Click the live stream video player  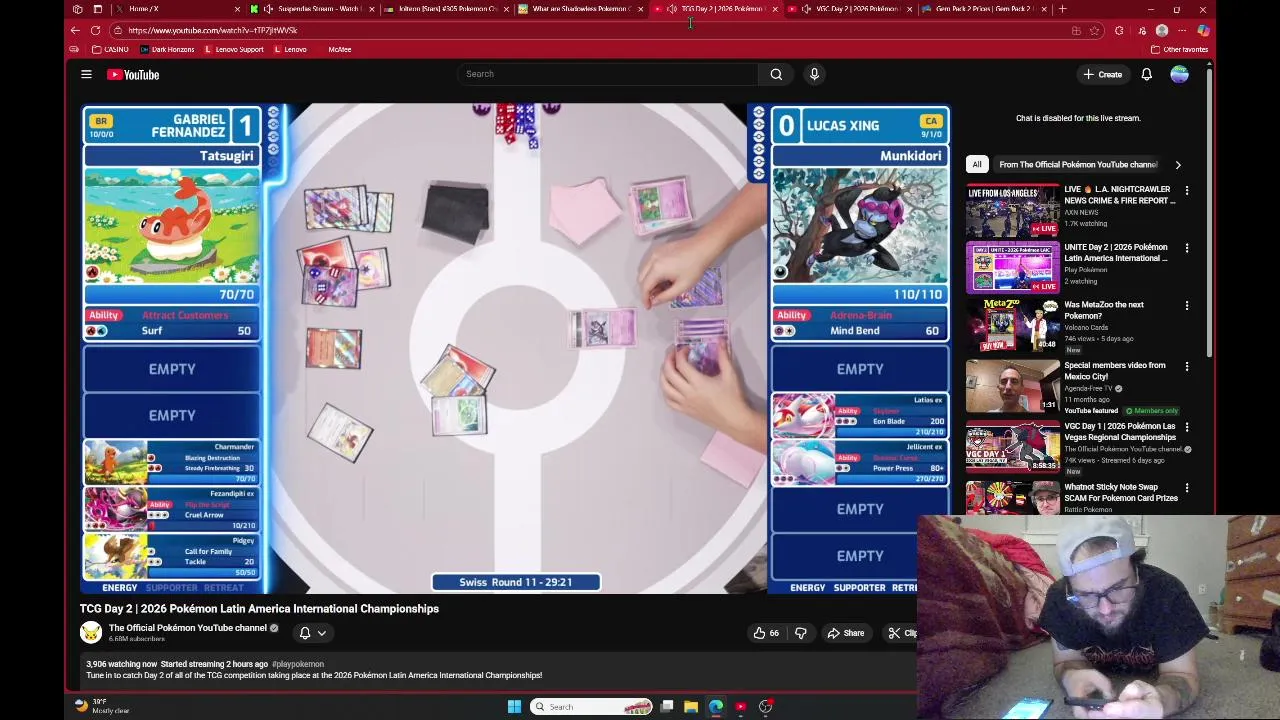pyautogui.click(x=515, y=348)
